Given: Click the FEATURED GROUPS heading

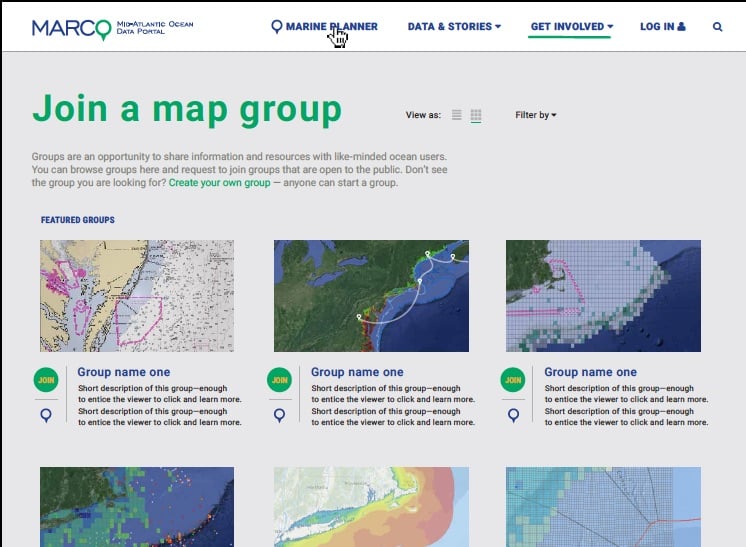Looking at the screenshot, I should tap(78, 220).
